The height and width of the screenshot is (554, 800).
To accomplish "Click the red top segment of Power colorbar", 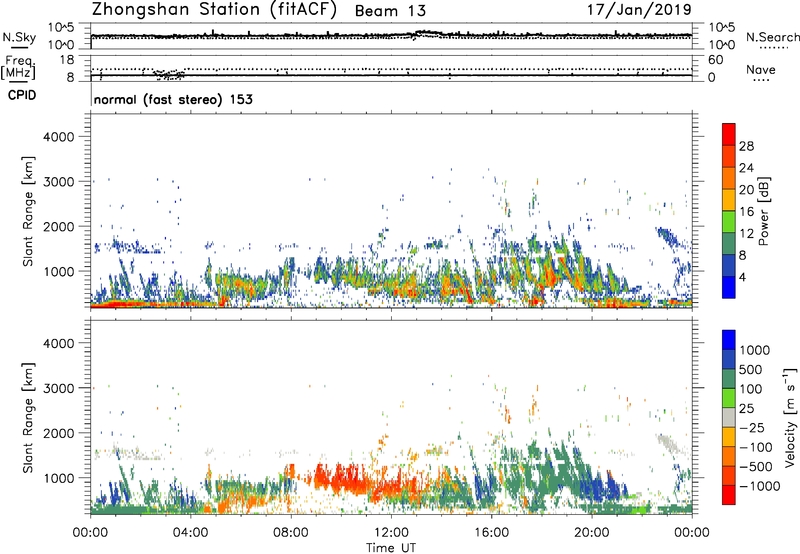I will coord(729,134).
